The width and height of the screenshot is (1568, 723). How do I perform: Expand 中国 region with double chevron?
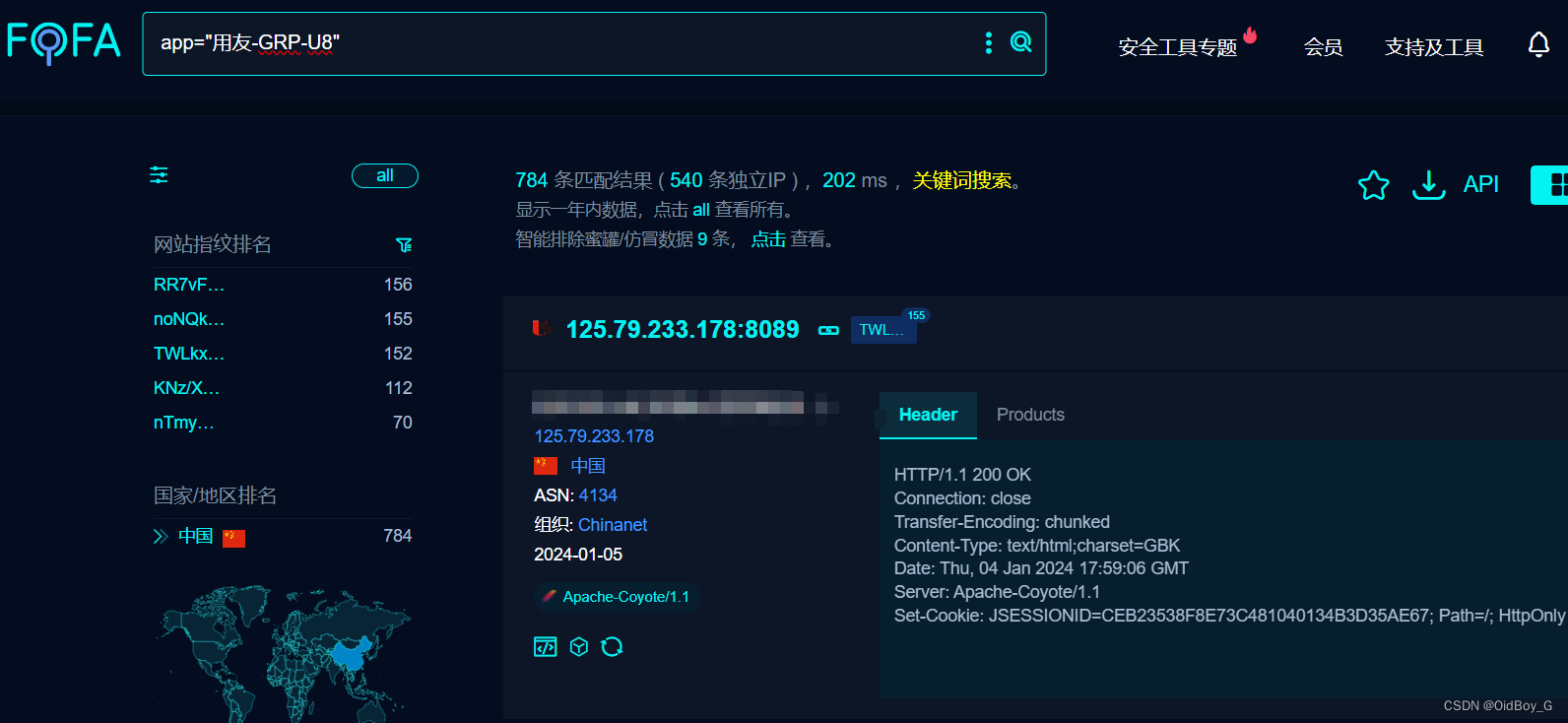(x=161, y=536)
